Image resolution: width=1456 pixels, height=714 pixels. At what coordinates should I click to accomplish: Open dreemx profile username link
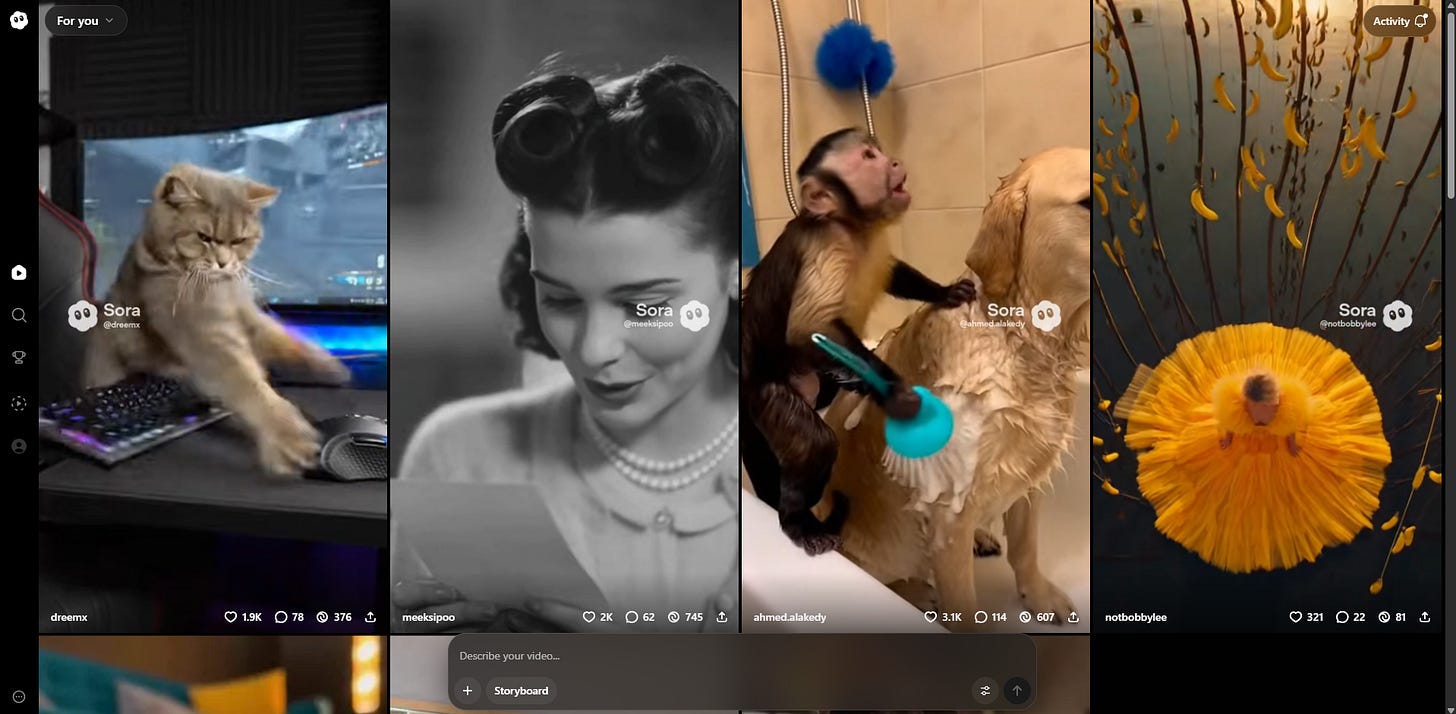(69, 617)
